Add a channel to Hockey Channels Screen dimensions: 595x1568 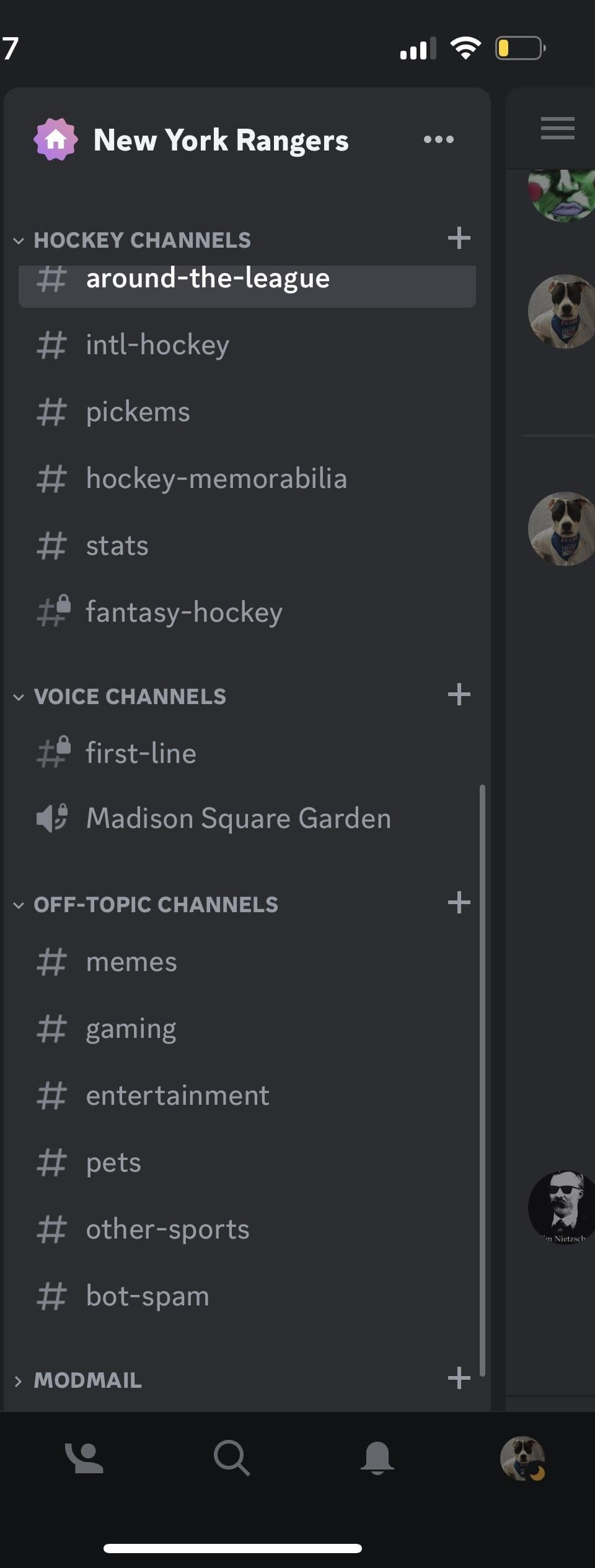tap(459, 238)
